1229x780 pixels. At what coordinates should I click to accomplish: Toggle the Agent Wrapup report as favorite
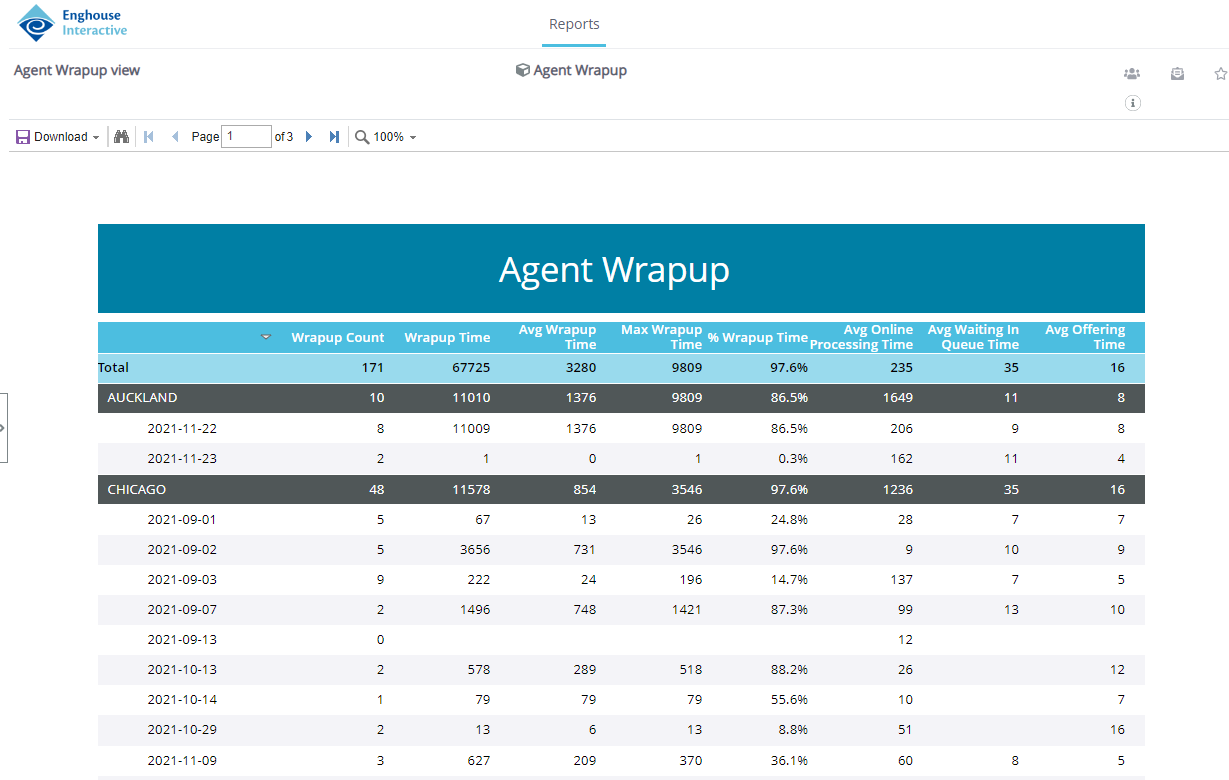[1219, 74]
